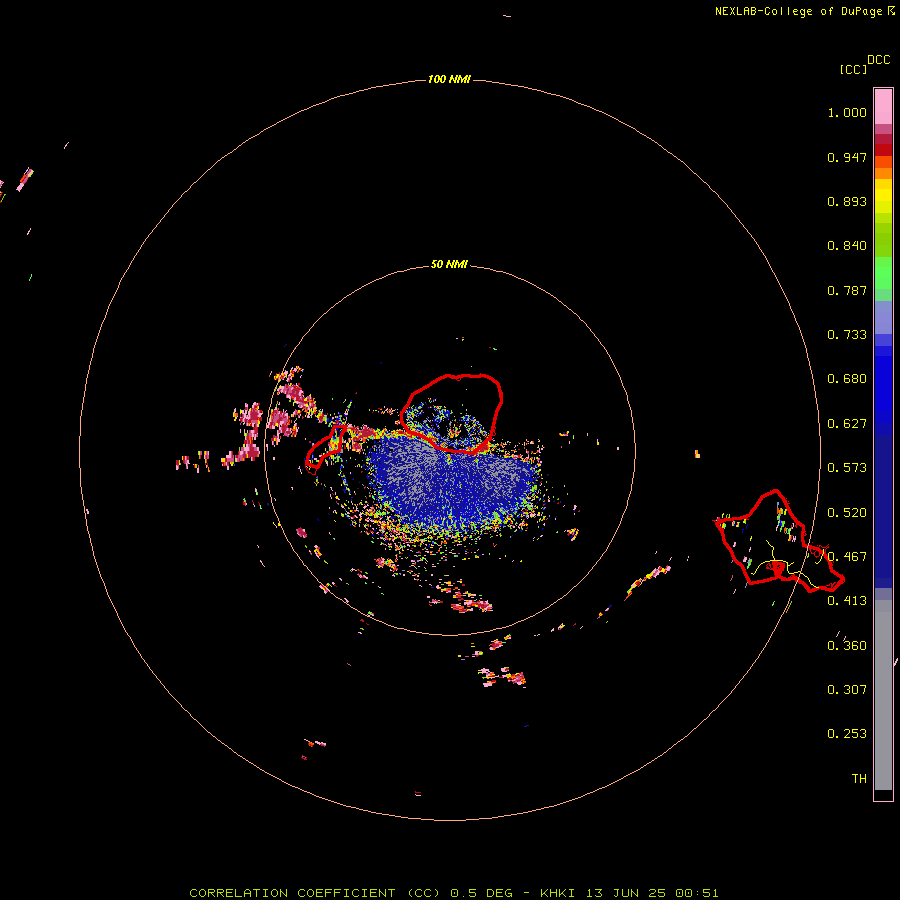Click the 0.680 color scale value
Viewport: 900px width, 900px height.
click(x=847, y=379)
